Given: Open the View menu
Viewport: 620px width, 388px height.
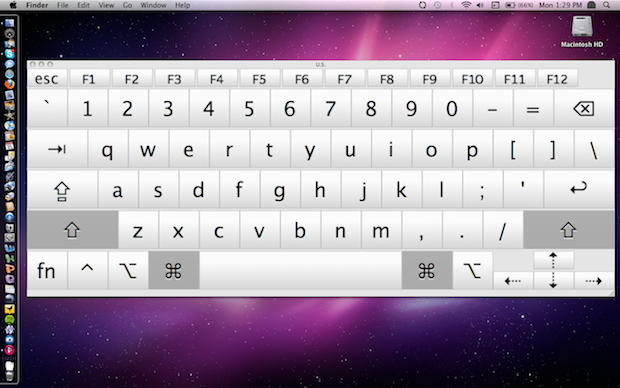Looking at the screenshot, I should tap(106, 5).
